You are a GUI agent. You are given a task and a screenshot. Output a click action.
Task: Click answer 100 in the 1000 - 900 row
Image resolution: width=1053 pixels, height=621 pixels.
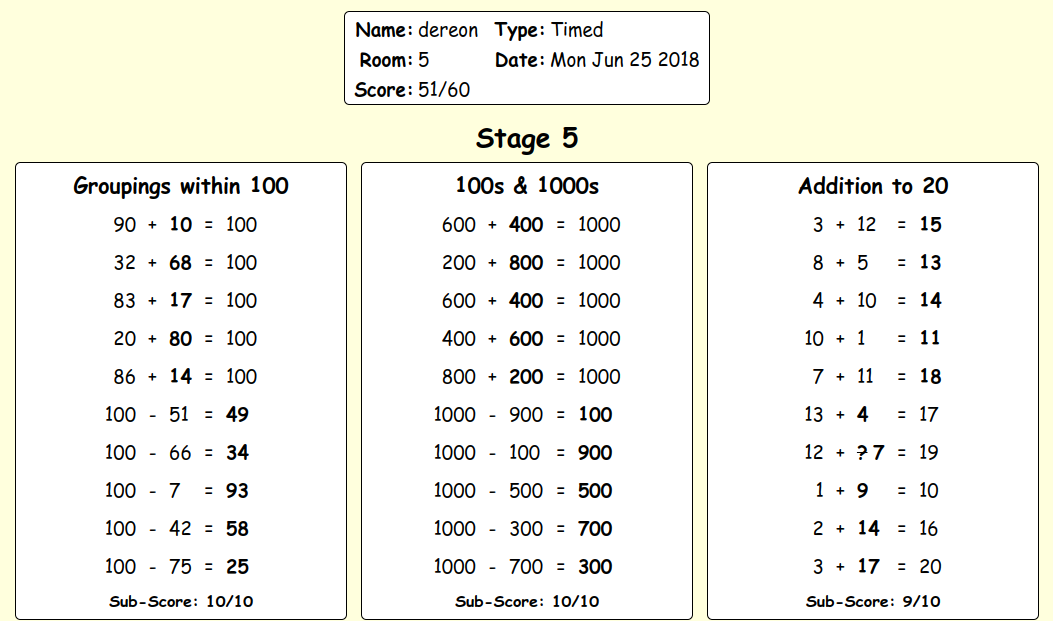tap(596, 414)
